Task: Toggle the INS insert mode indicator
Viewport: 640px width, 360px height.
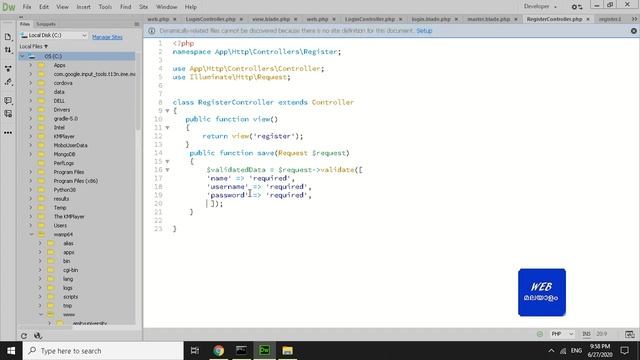Action: point(586,334)
